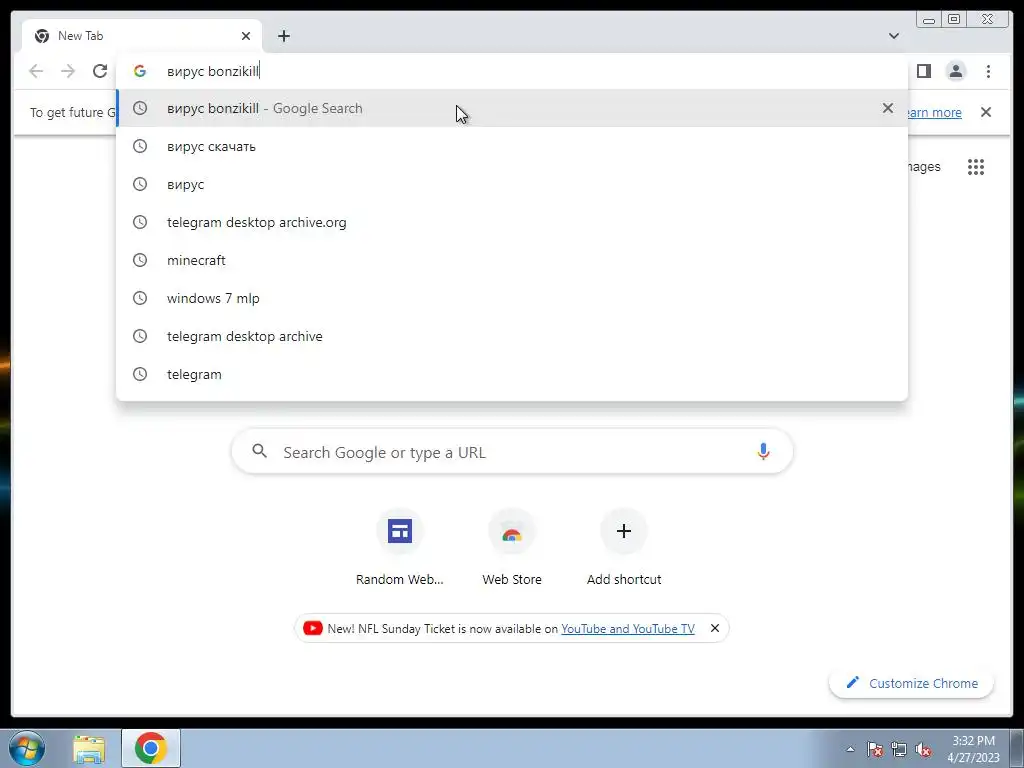Select the вирус скачать suggestion
Image resolution: width=1024 pixels, height=768 pixels.
click(511, 146)
